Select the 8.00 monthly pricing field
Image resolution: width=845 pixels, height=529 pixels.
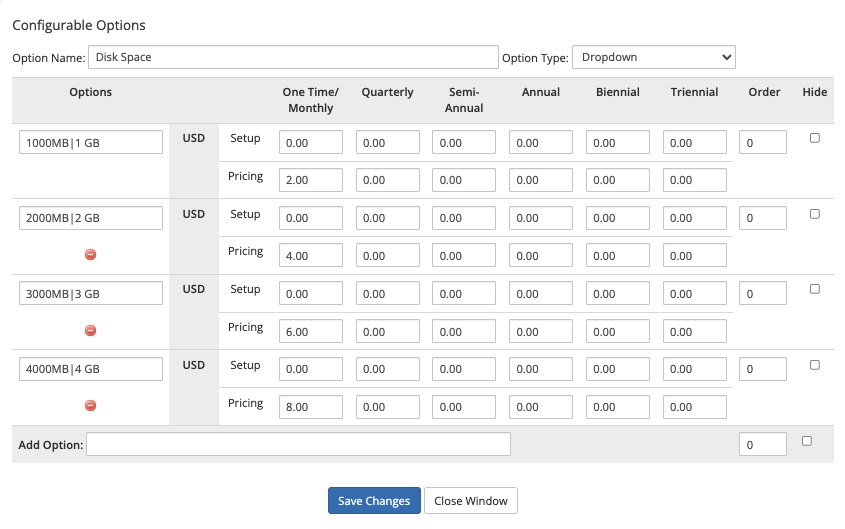click(x=310, y=407)
